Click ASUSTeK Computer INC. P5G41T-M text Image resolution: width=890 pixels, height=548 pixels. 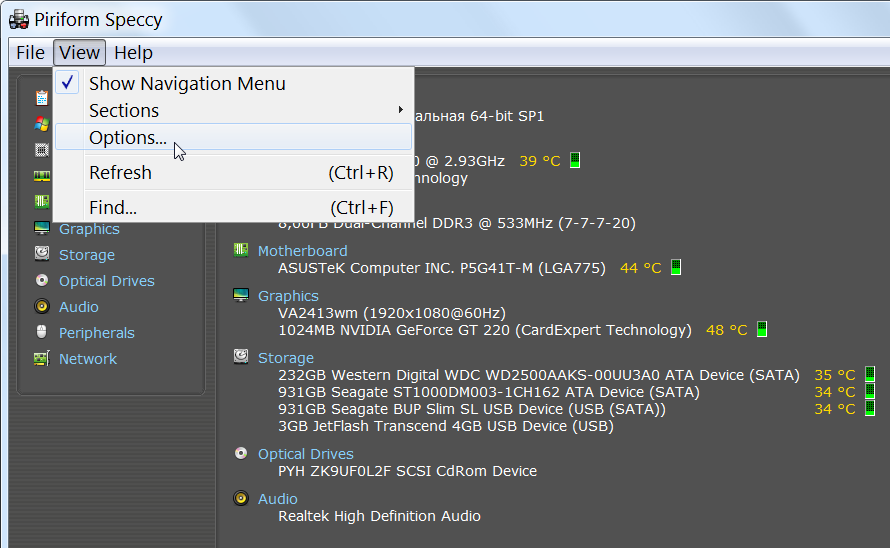click(442, 268)
